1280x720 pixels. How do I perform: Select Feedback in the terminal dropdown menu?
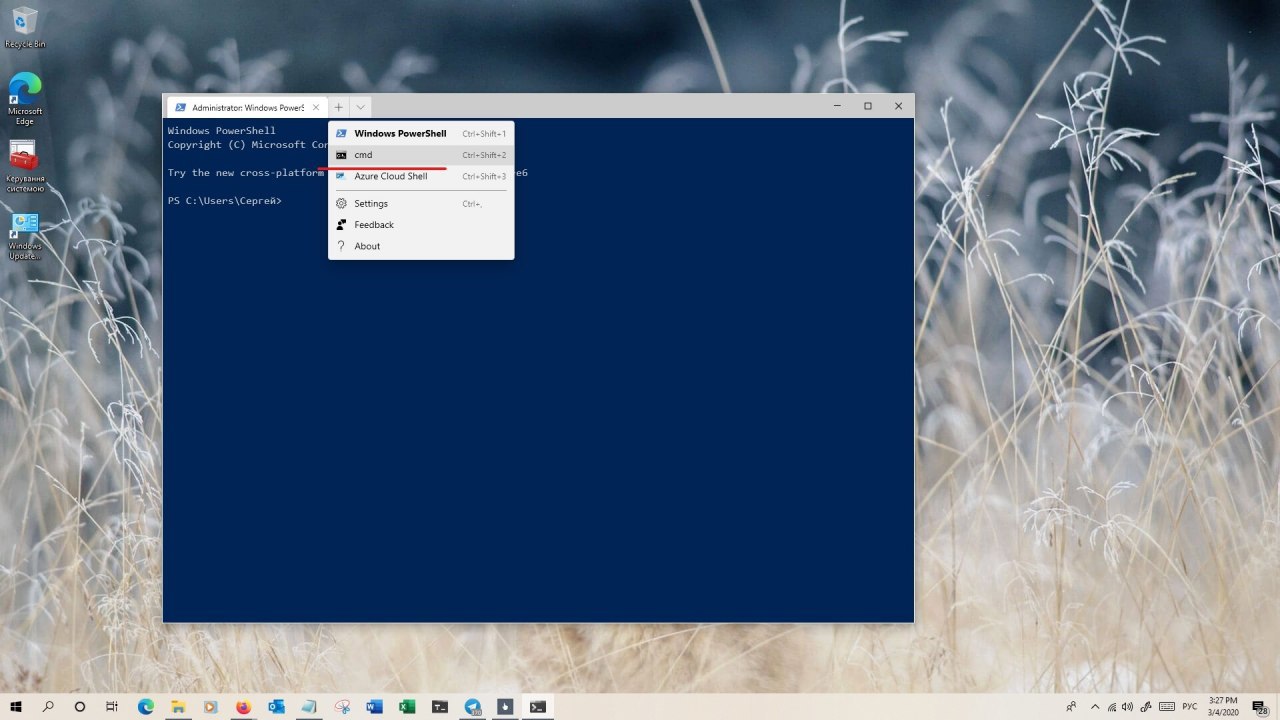point(421,225)
